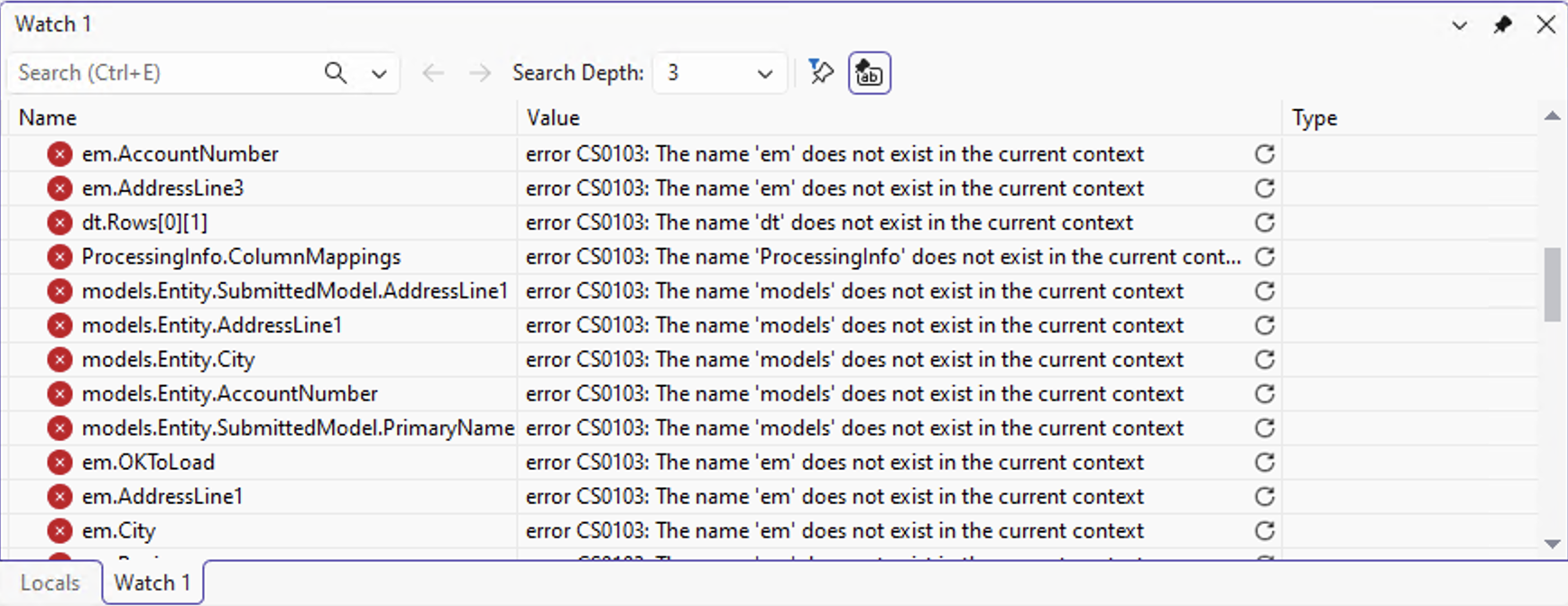Select the models.Entity.AccountNumber expression
Image resolution: width=1568 pixels, height=606 pixels.
click(x=230, y=394)
